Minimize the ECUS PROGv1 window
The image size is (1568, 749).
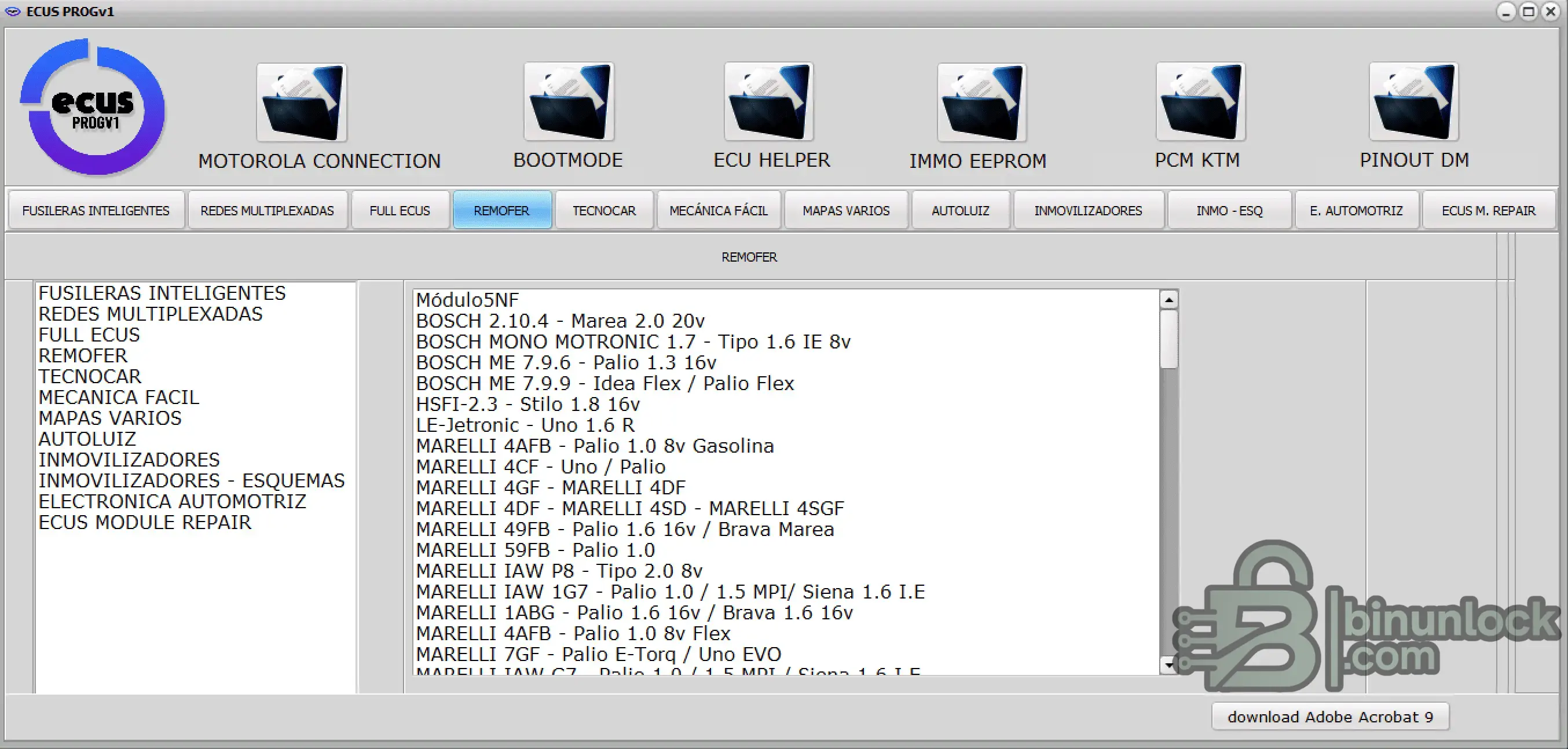click(1506, 12)
